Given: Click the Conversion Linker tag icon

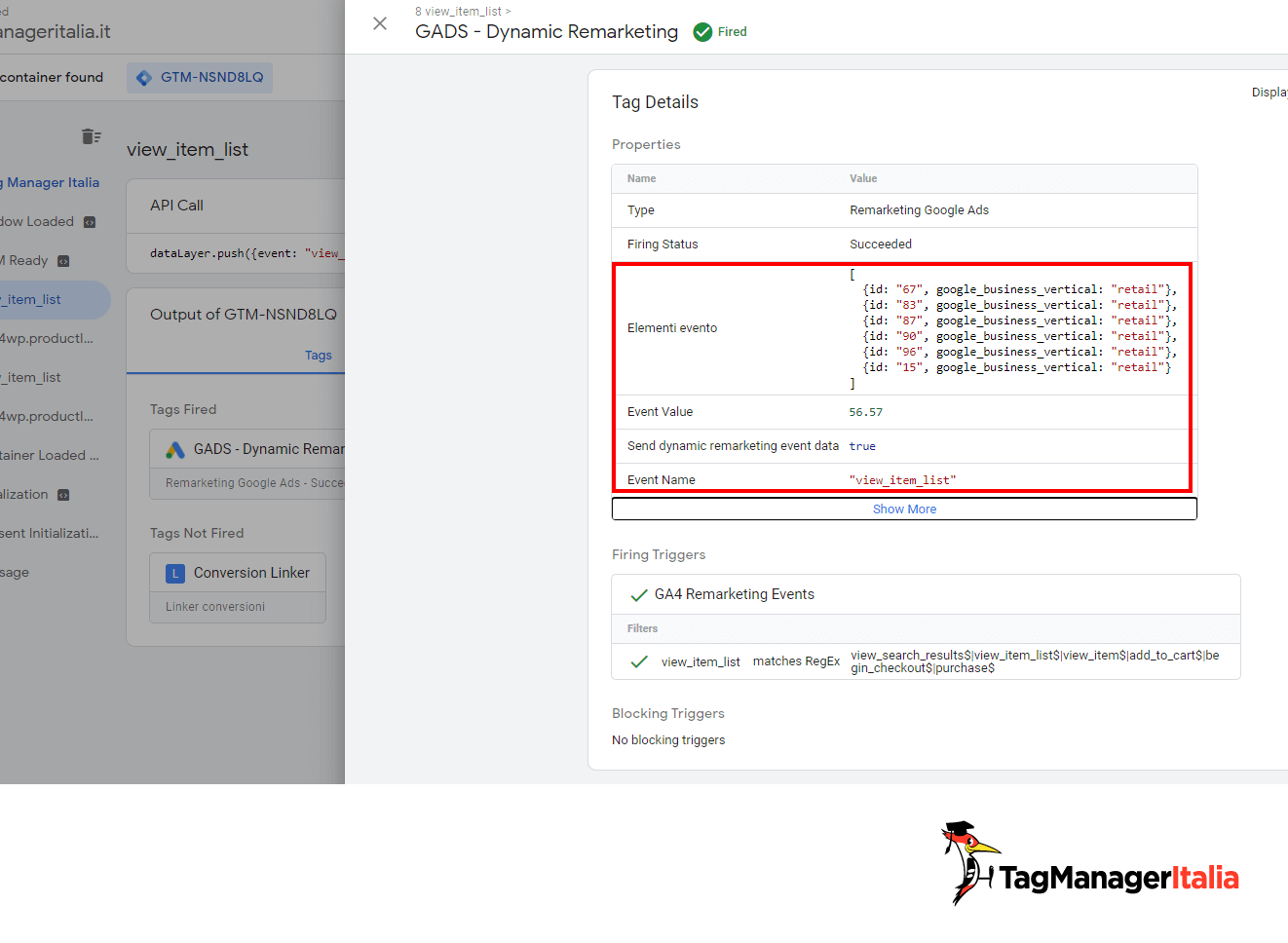Looking at the screenshot, I should 175,574.
